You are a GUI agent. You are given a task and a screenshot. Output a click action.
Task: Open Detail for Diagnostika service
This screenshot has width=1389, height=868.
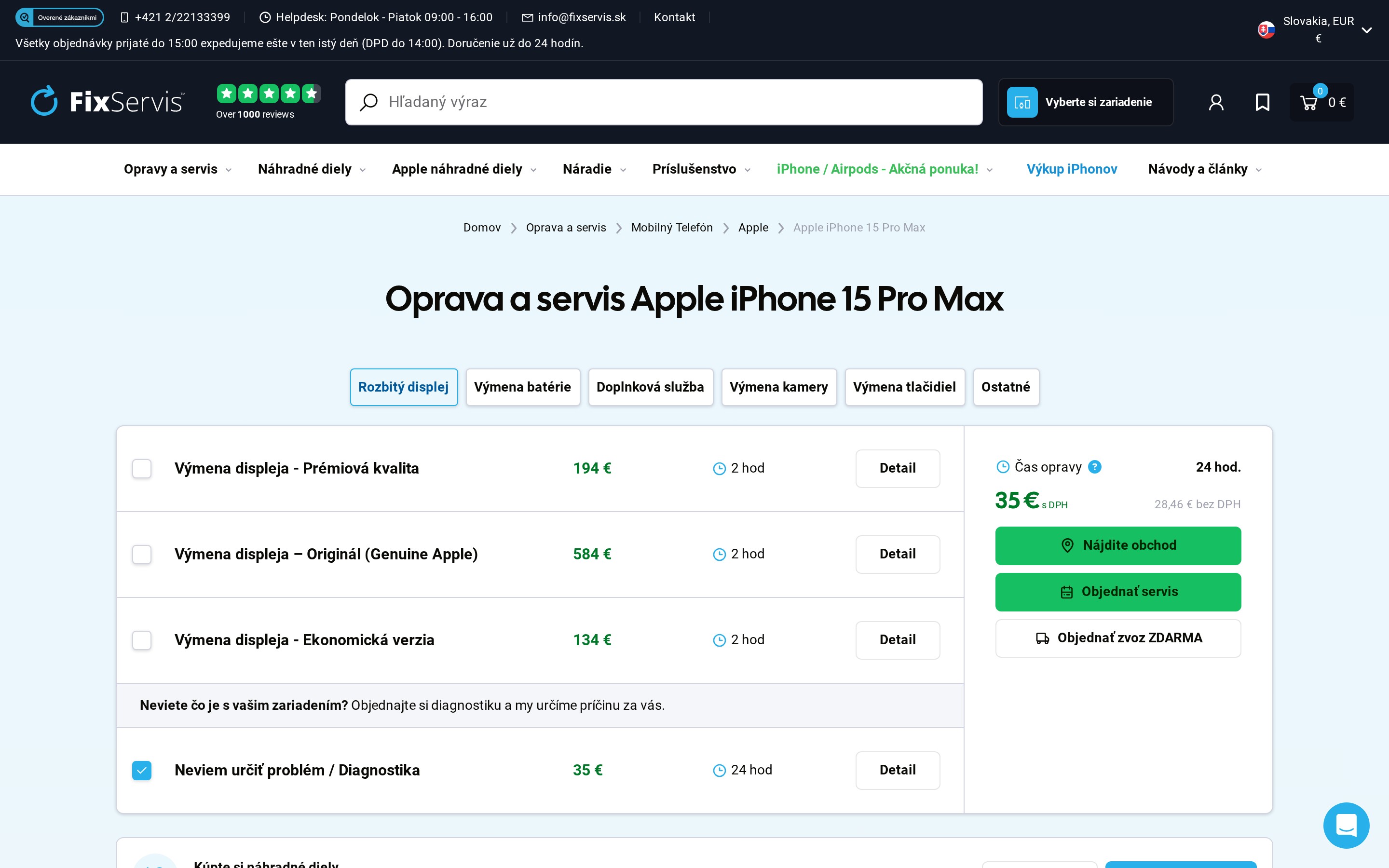[x=897, y=771]
